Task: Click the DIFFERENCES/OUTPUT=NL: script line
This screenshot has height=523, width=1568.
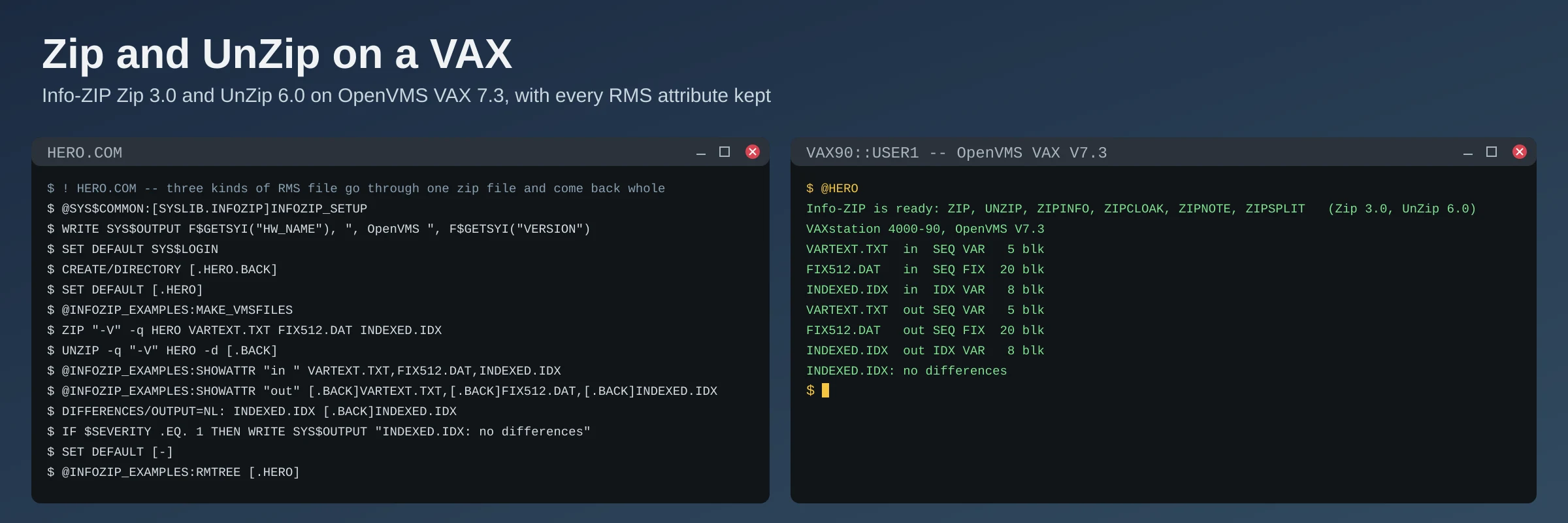Action: click(x=252, y=411)
